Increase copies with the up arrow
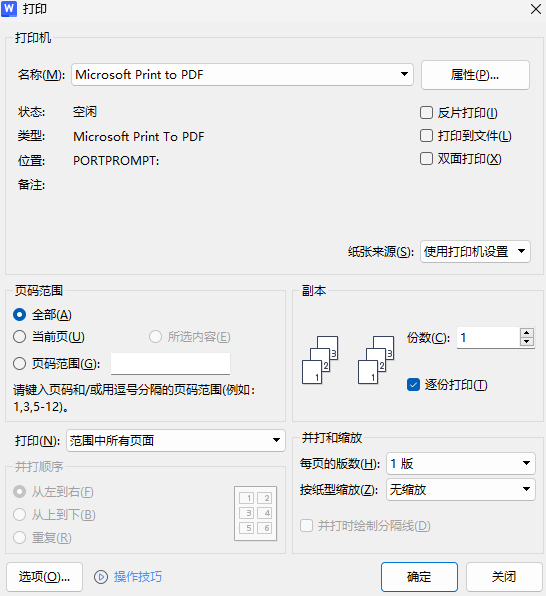This screenshot has height=596, width=546. click(527, 333)
